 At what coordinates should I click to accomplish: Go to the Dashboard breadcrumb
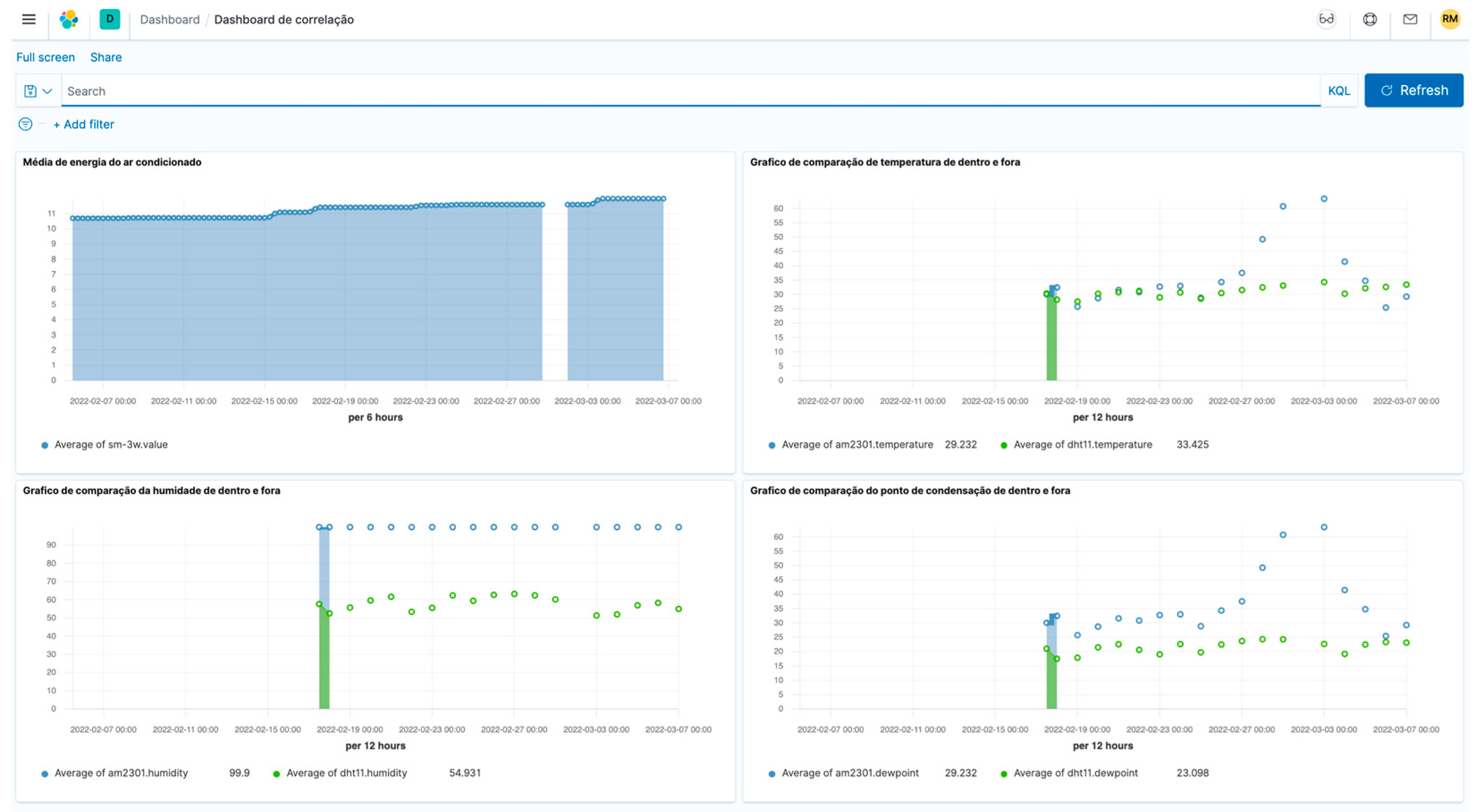tap(169, 20)
